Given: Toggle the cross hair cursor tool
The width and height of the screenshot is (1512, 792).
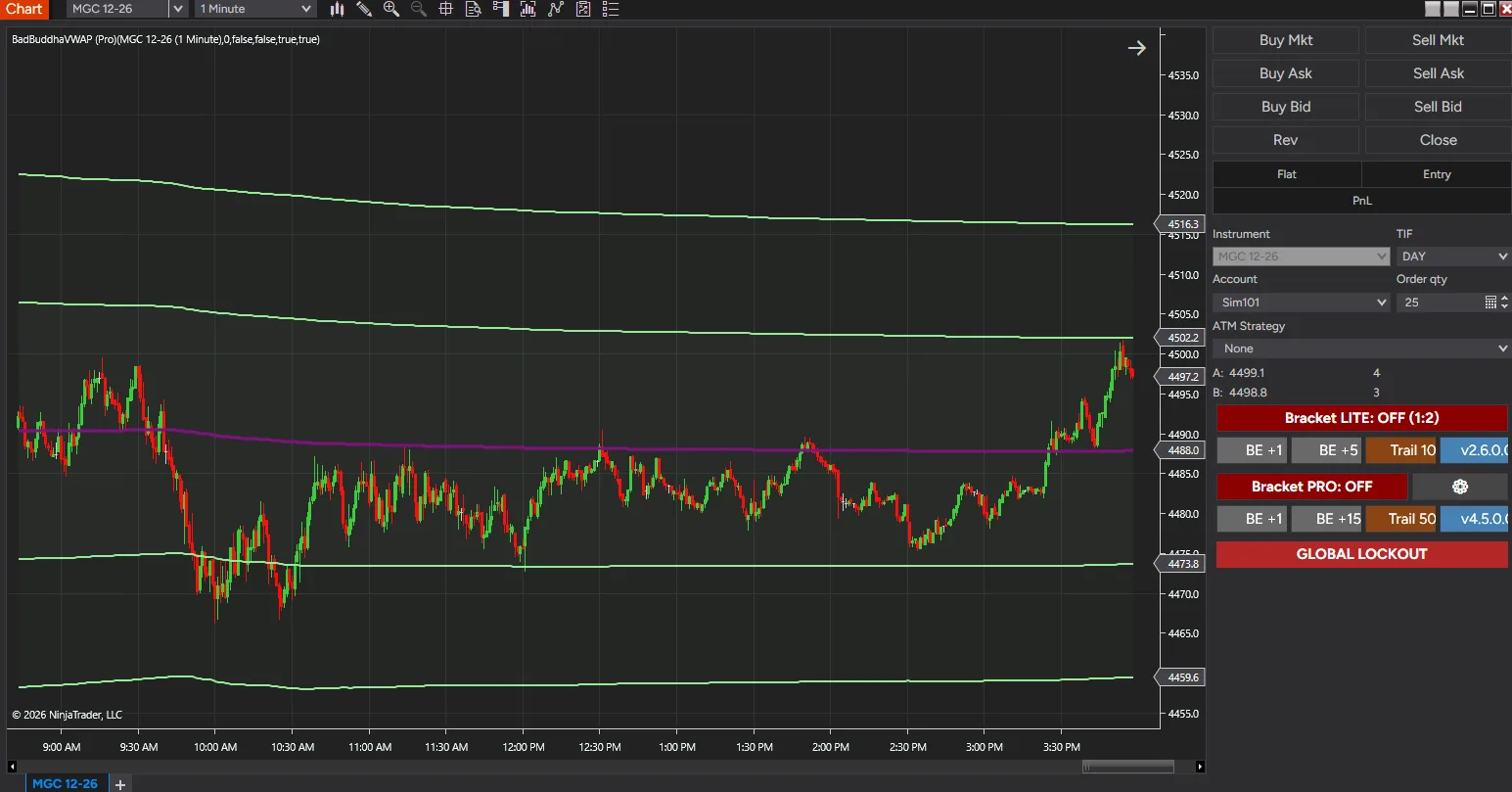Looking at the screenshot, I should coord(446,9).
